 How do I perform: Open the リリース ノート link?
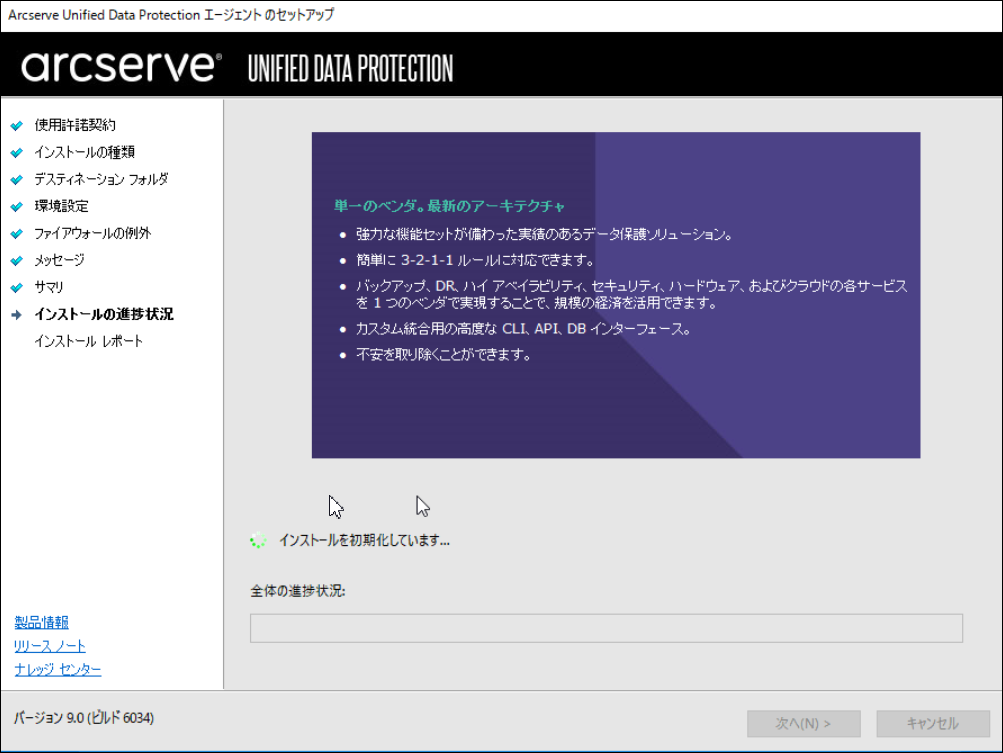click(x=50, y=646)
